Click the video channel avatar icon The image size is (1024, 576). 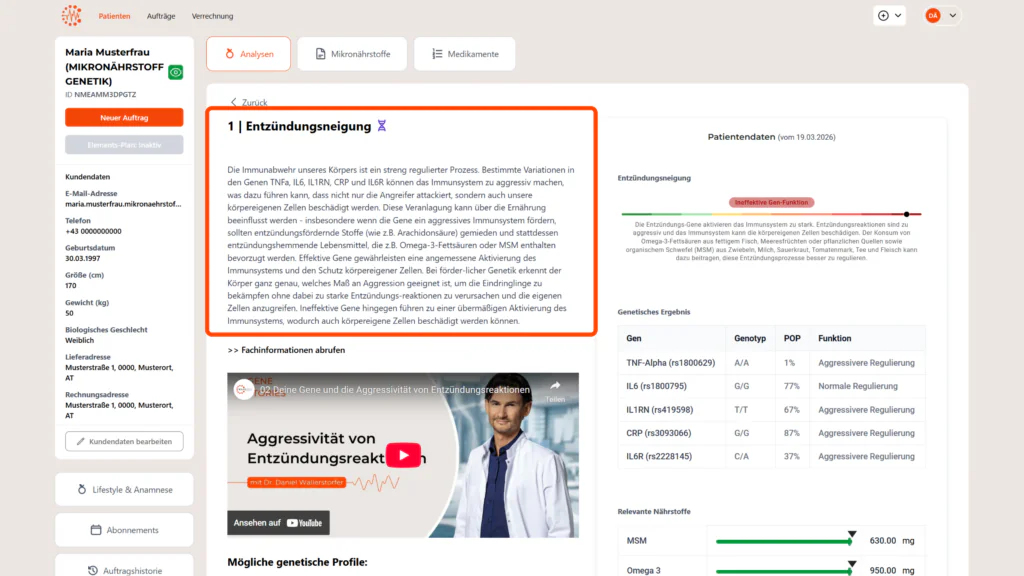coord(244,388)
